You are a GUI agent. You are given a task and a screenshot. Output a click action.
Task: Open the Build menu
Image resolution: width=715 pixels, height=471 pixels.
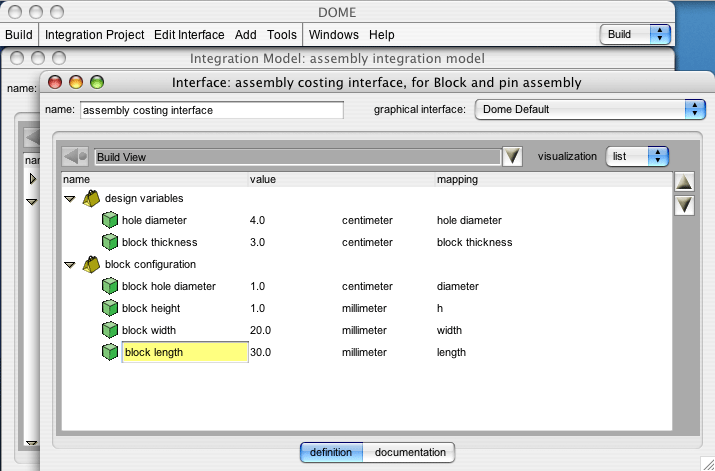19,35
